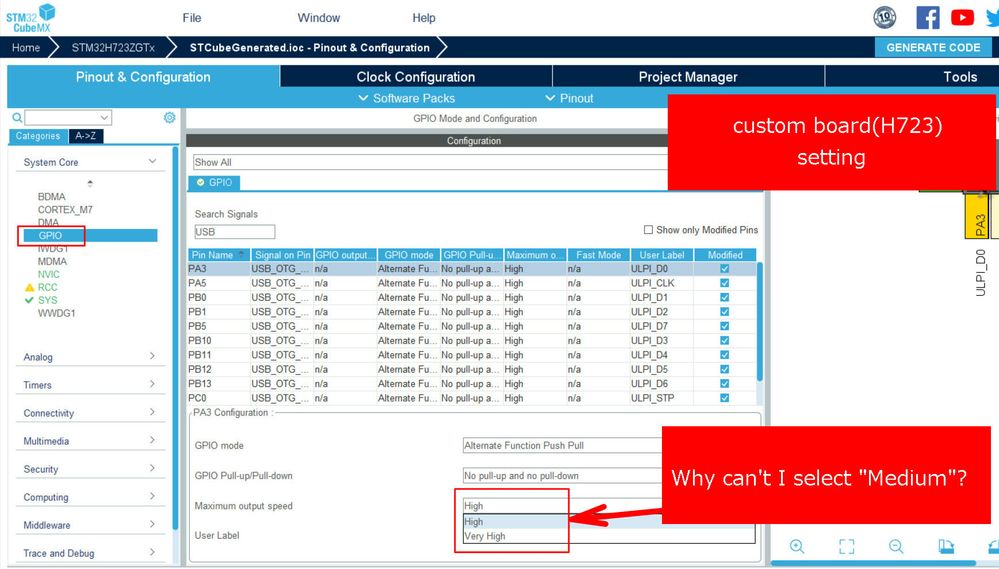Select the ULPI_CLK user label cell
Viewport: 999px width, 569px height.
click(661, 283)
